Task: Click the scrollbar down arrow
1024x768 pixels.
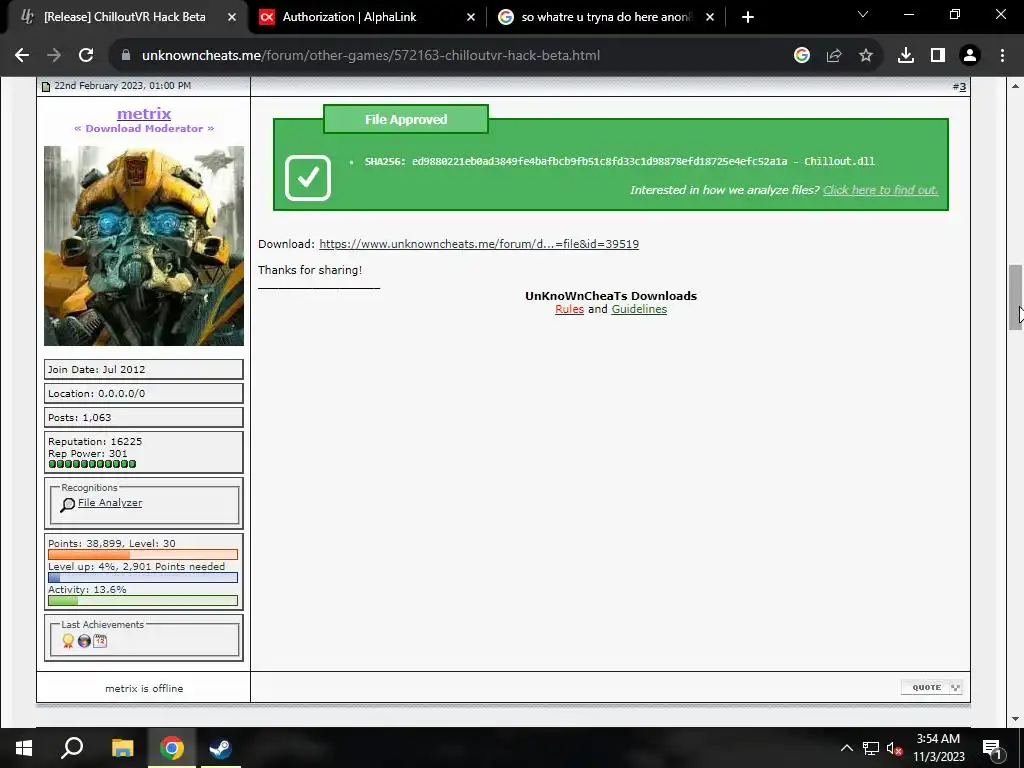Action: (x=1015, y=719)
